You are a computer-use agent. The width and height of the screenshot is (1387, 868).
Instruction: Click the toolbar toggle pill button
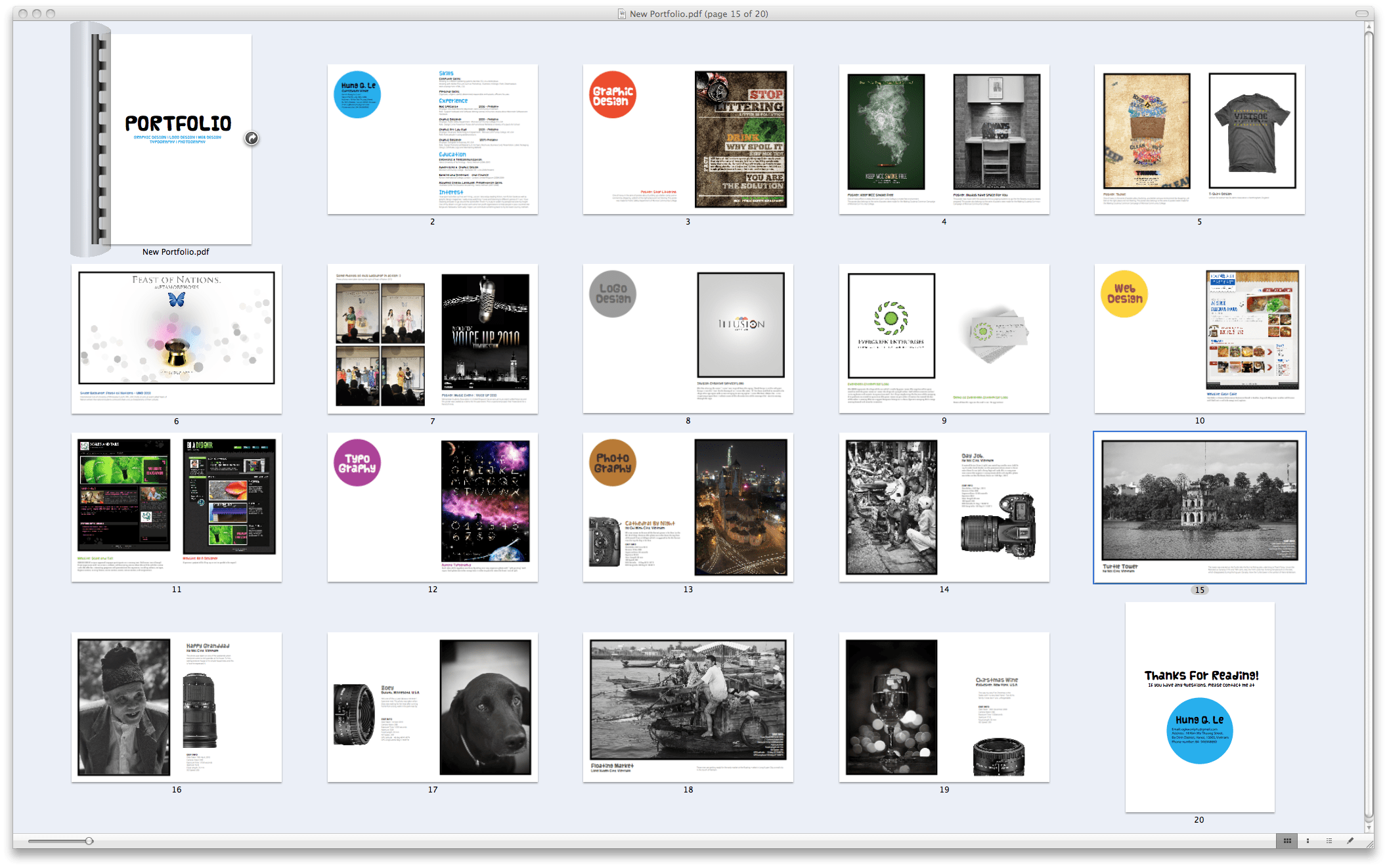1362,14
